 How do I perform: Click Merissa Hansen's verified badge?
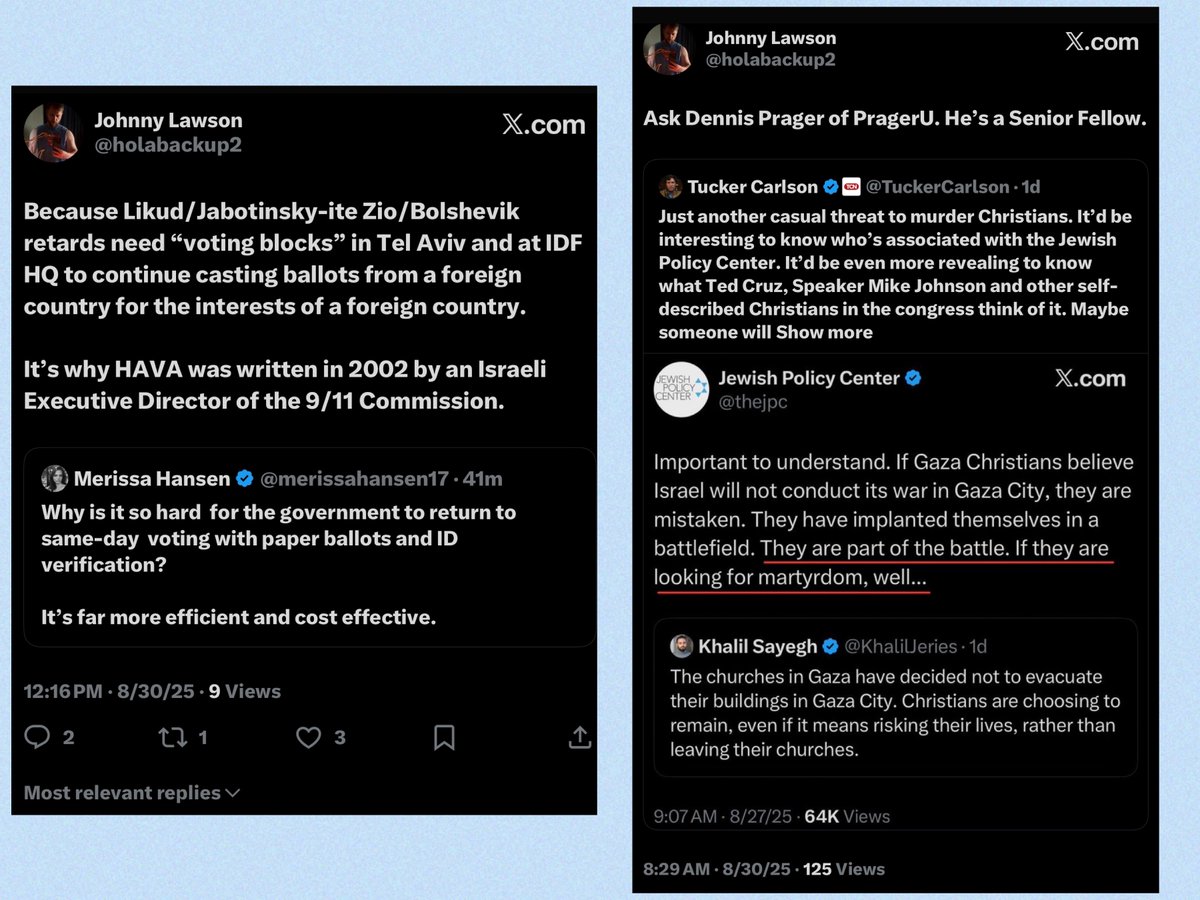(244, 479)
